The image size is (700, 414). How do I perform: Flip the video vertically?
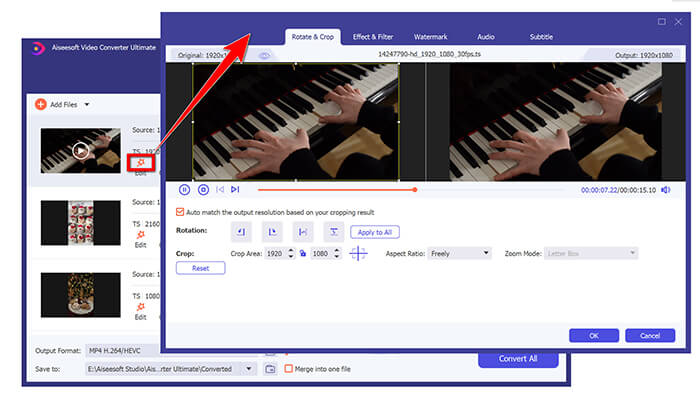tap(333, 232)
